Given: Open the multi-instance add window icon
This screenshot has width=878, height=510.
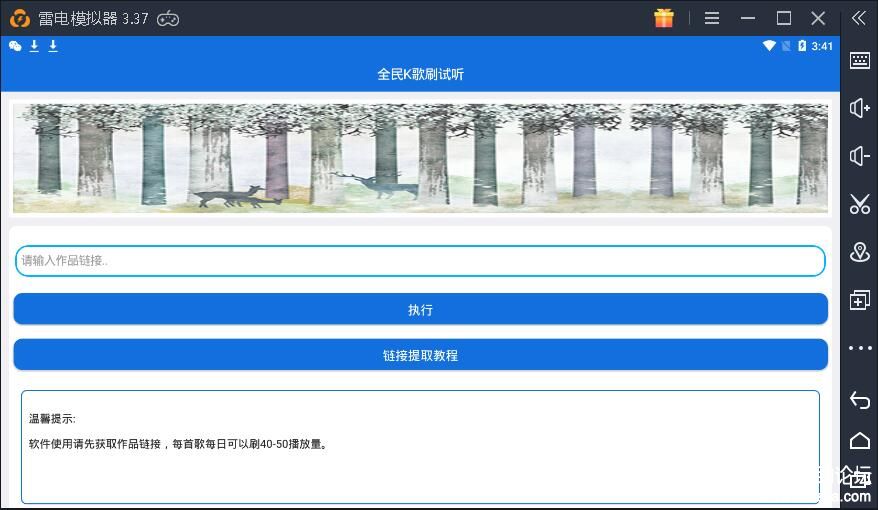Looking at the screenshot, I should tap(860, 300).
